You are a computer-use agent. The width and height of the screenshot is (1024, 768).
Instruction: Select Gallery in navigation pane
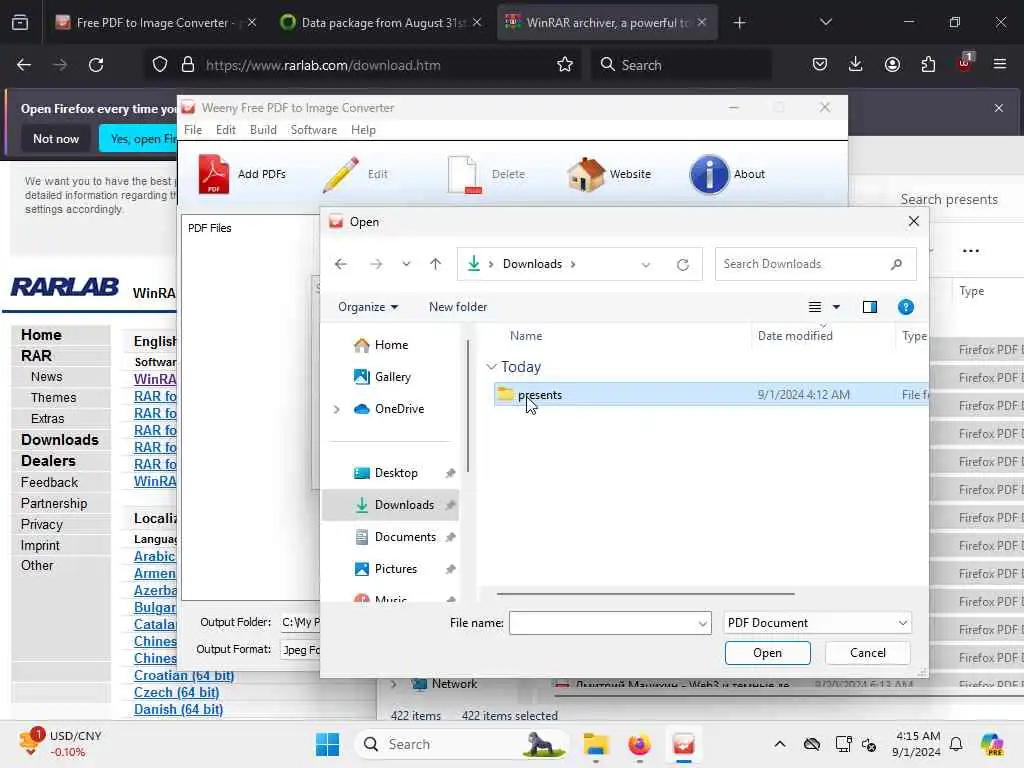click(392, 377)
